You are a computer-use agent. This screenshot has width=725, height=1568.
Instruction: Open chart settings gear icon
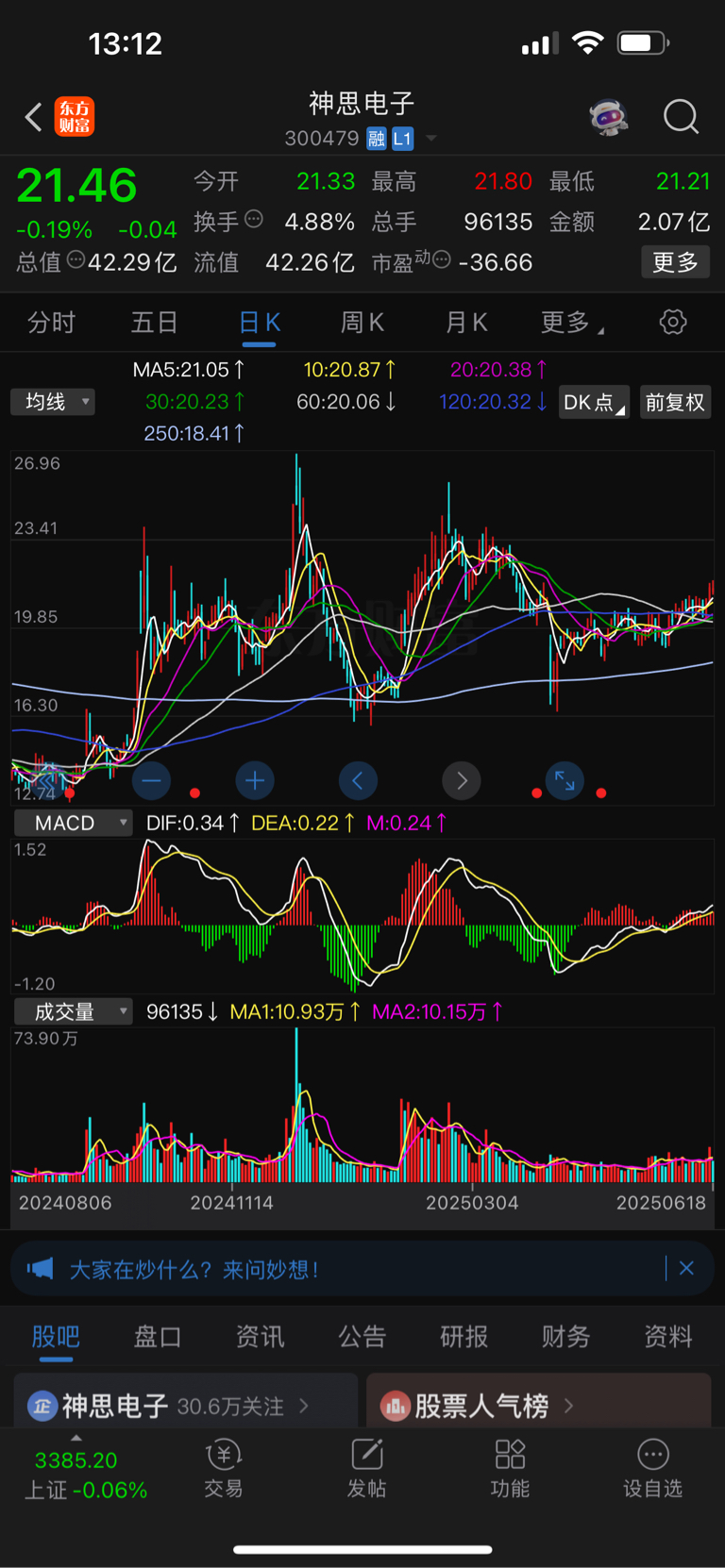(x=673, y=322)
